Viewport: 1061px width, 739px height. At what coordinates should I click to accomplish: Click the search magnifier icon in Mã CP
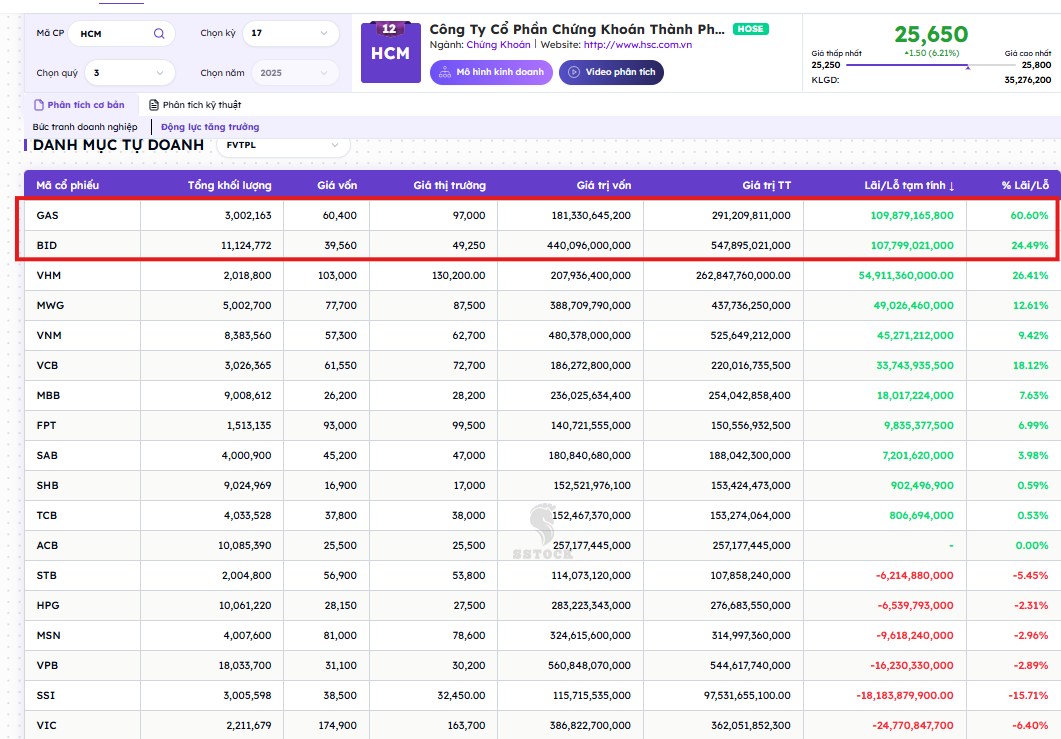point(159,34)
